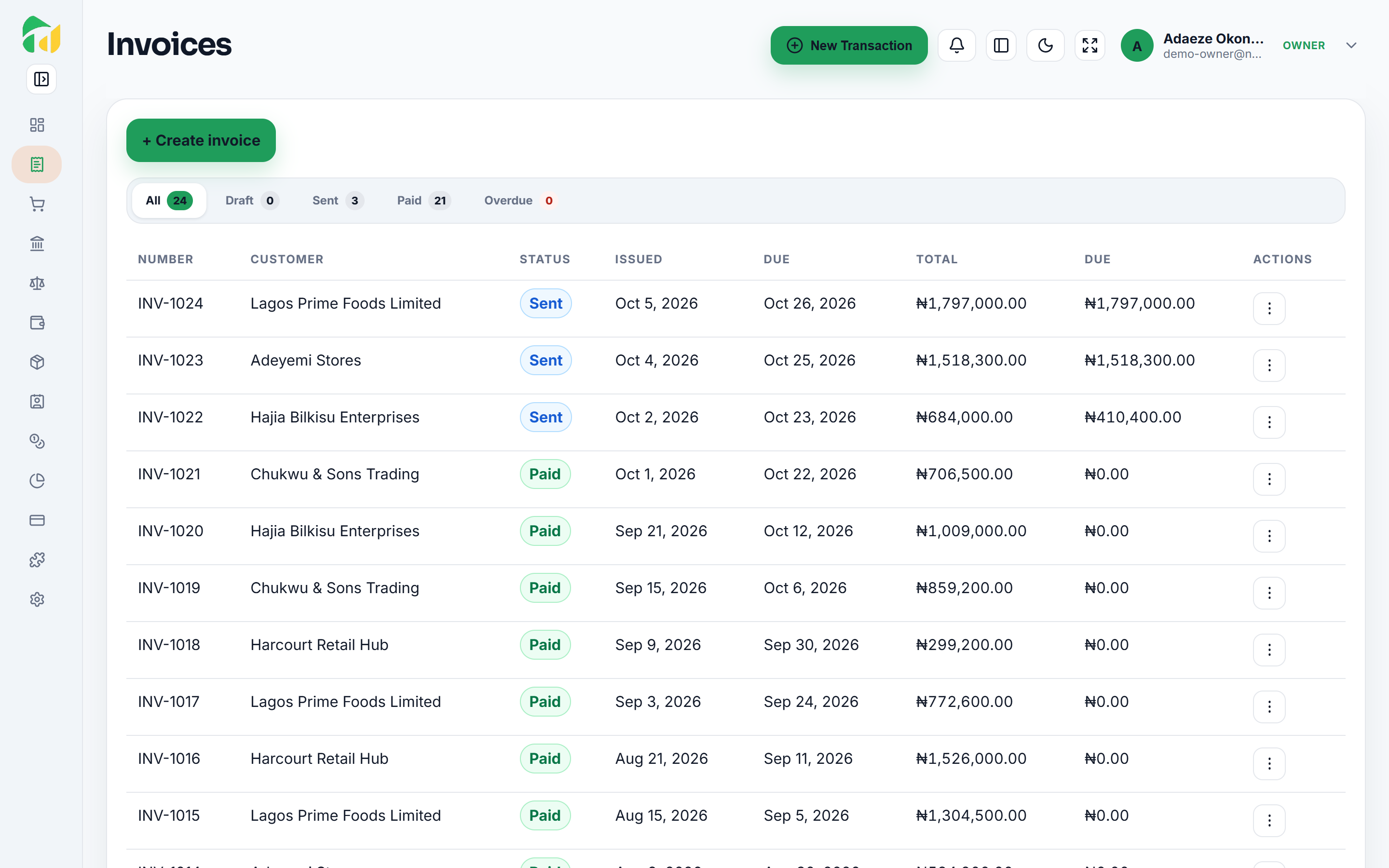Open actions menu for INV-1022
This screenshot has height=868, width=1389.
click(x=1269, y=422)
